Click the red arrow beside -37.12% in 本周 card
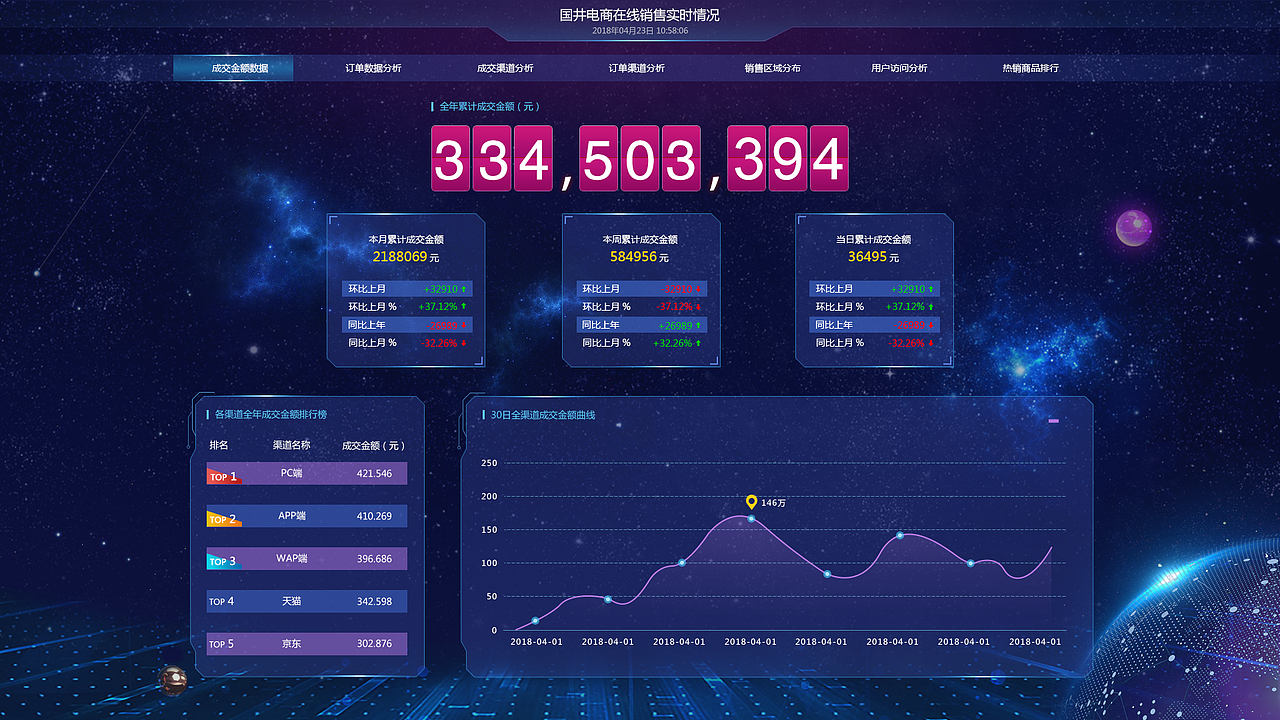The height and width of the screenshot is (720, 1280). 698,307
